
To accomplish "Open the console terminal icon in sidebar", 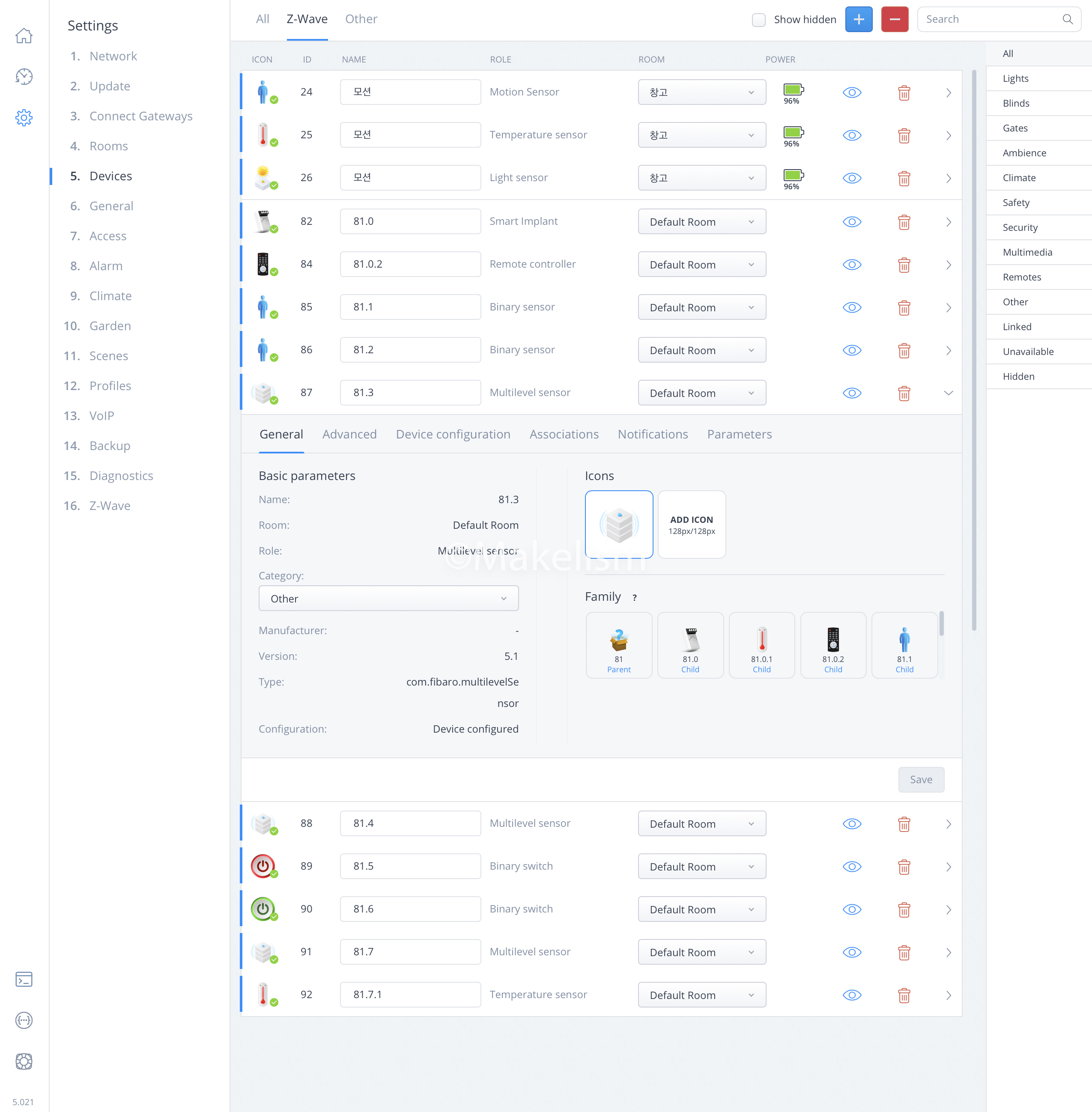I will tap(24, 980).
